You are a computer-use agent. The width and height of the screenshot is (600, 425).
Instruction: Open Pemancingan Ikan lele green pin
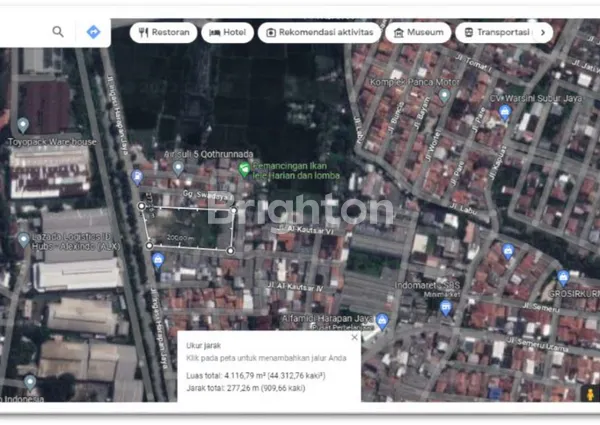[244, 169]
